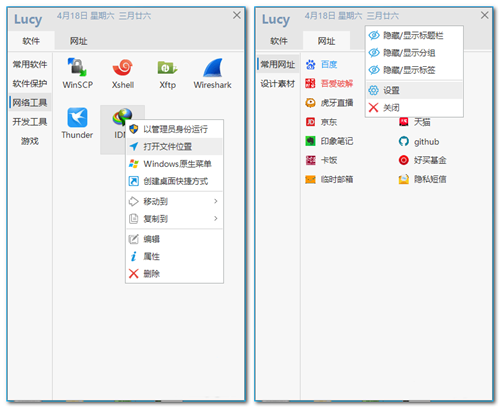
Task: Open the 开发工具 group
Action: (x=30, y=122)
